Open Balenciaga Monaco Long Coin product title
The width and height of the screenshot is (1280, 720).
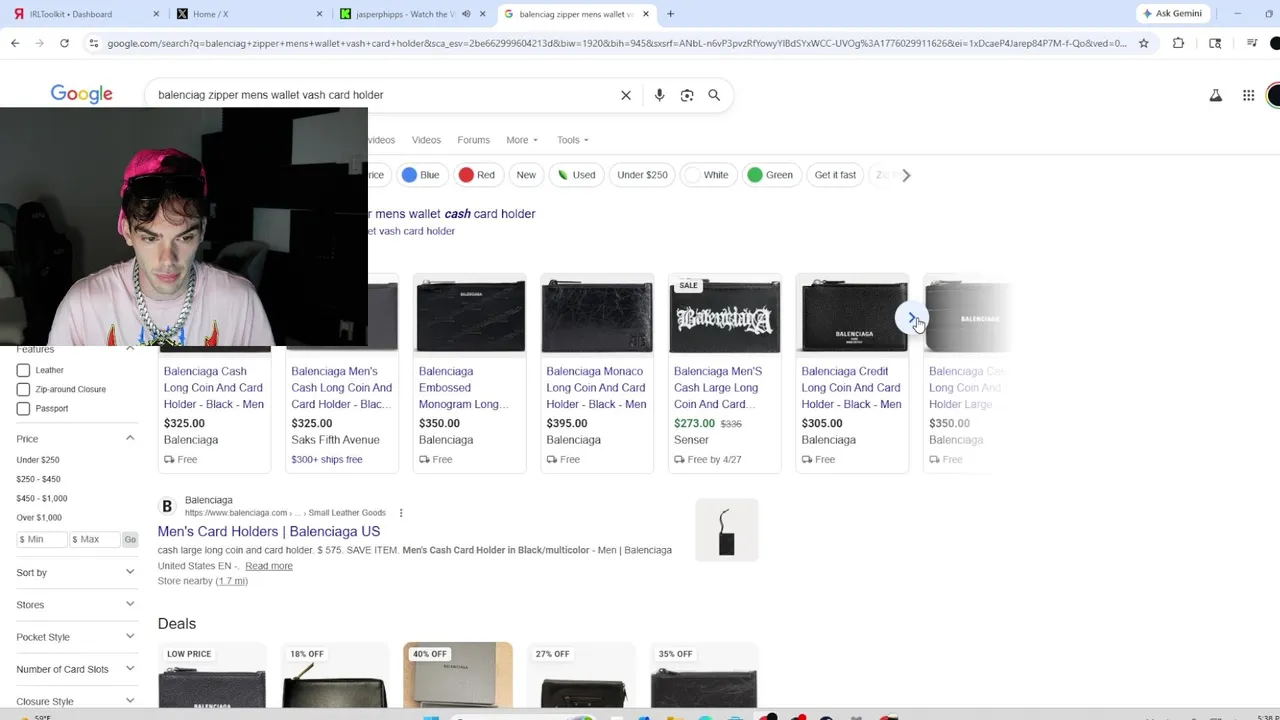tap(596, 388)
